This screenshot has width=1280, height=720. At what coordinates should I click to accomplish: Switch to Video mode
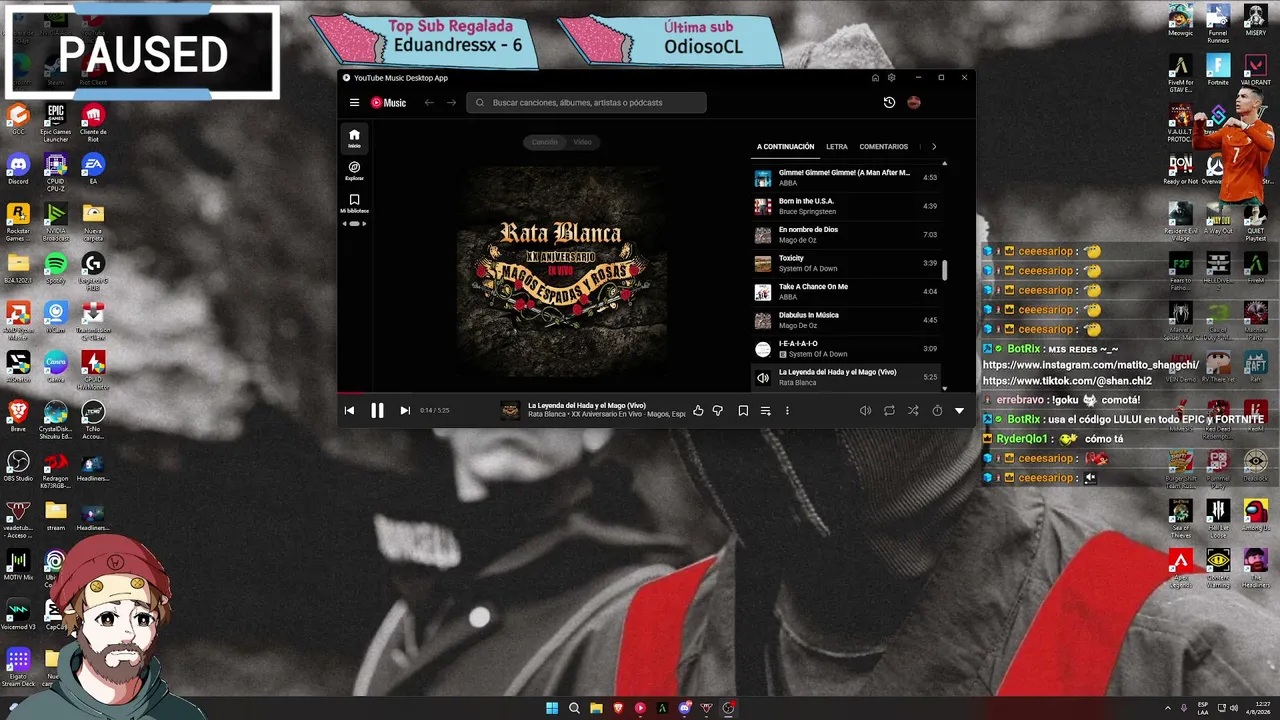[582, 142]
